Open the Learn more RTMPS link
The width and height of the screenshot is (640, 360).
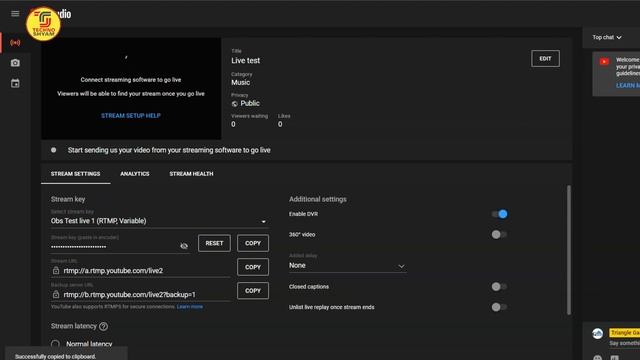pyautogui.click(x=190, y=307)
